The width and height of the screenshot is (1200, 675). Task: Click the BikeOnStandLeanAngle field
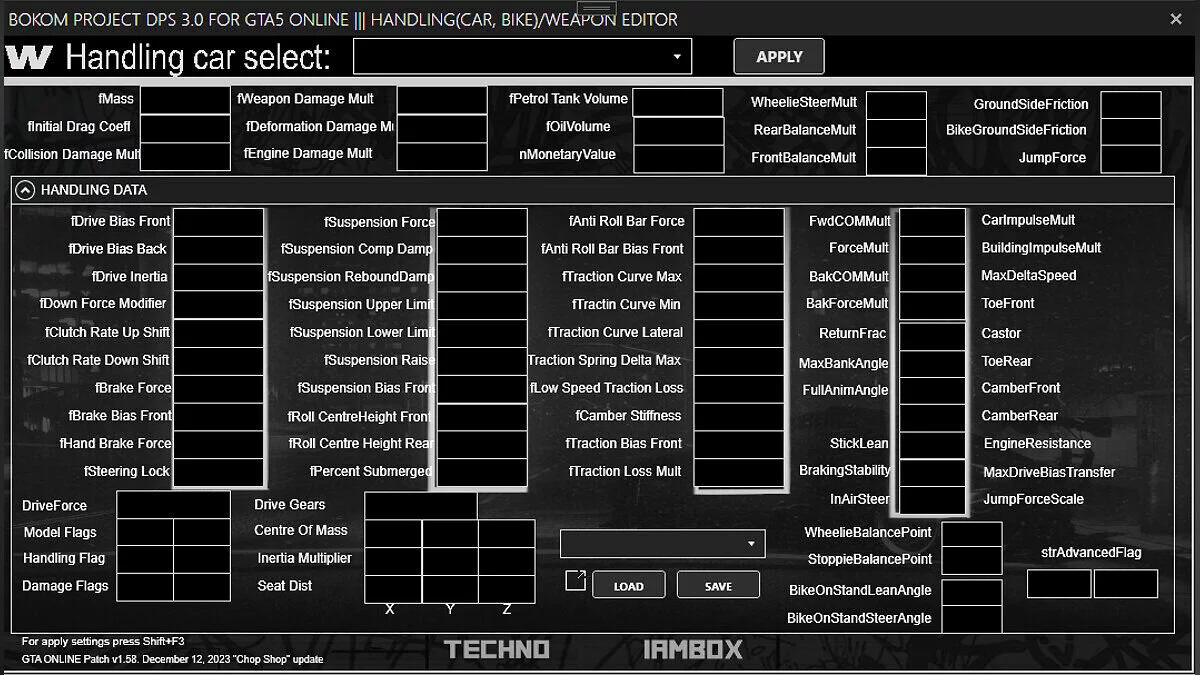pos(972,592)
